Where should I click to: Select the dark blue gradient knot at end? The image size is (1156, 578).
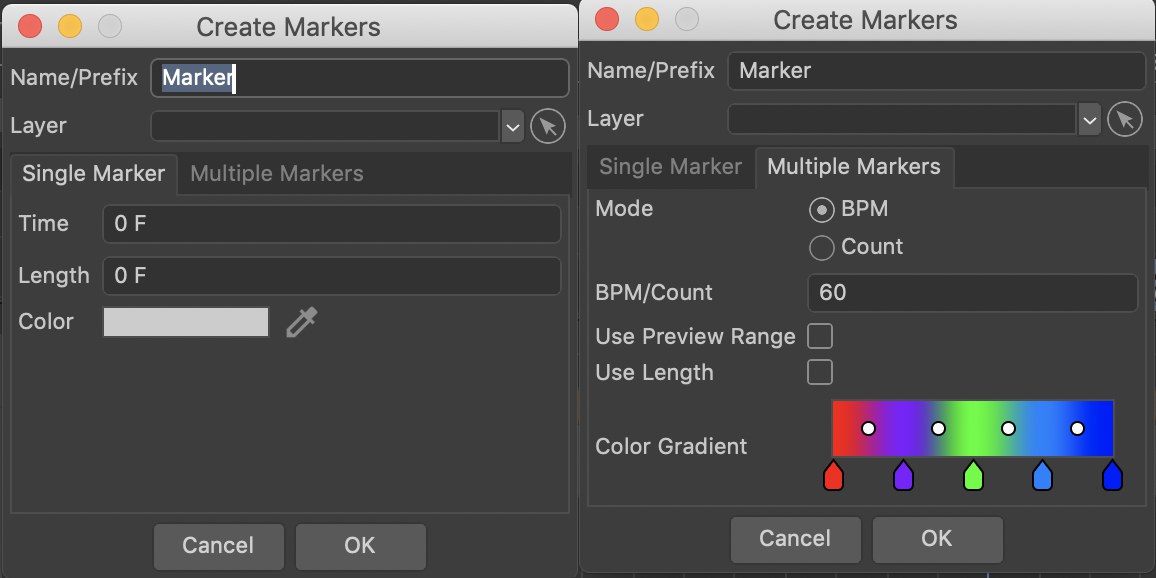(1112, 476)
